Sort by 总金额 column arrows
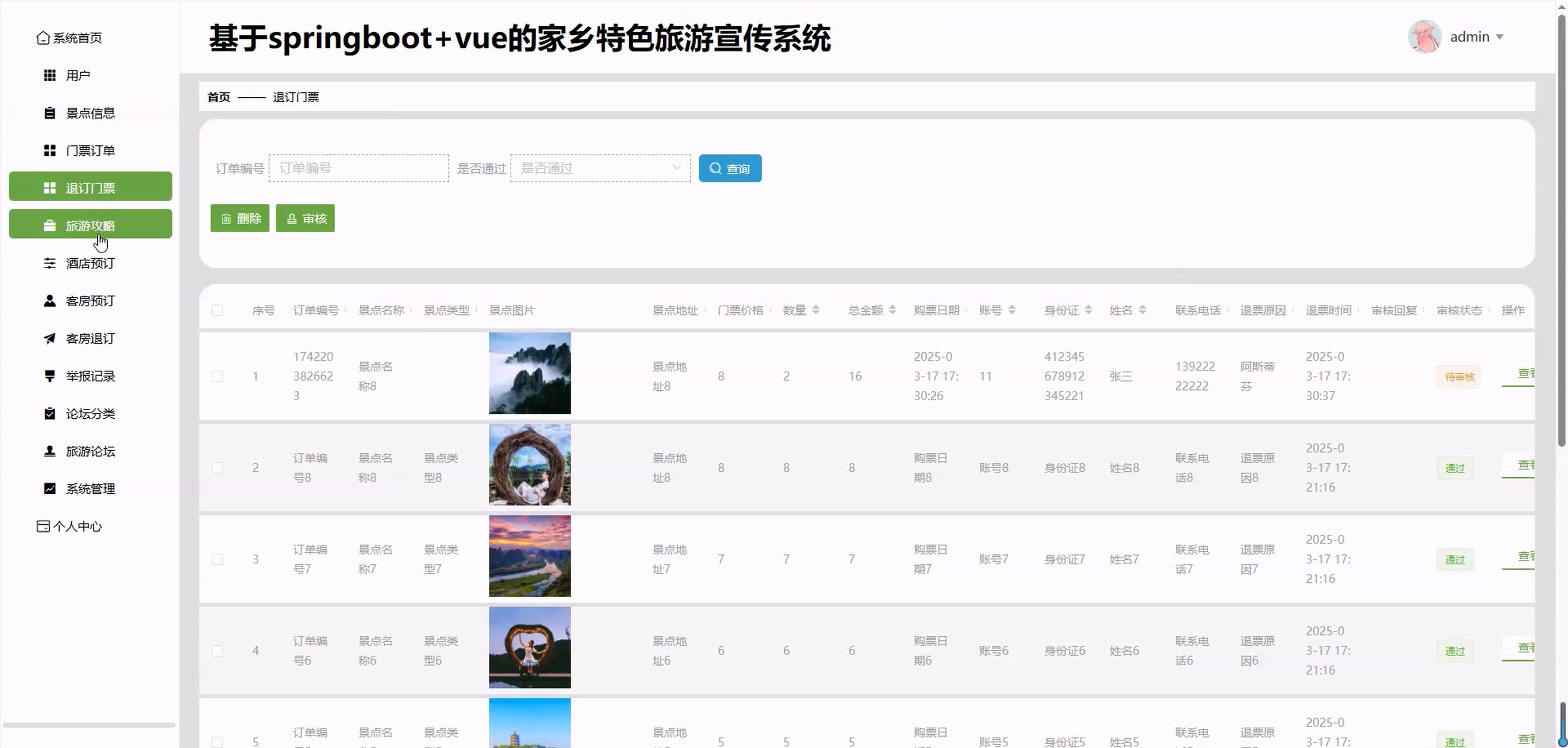Image resolution: width=1568 pixels, height=748 pixels. 892,311
